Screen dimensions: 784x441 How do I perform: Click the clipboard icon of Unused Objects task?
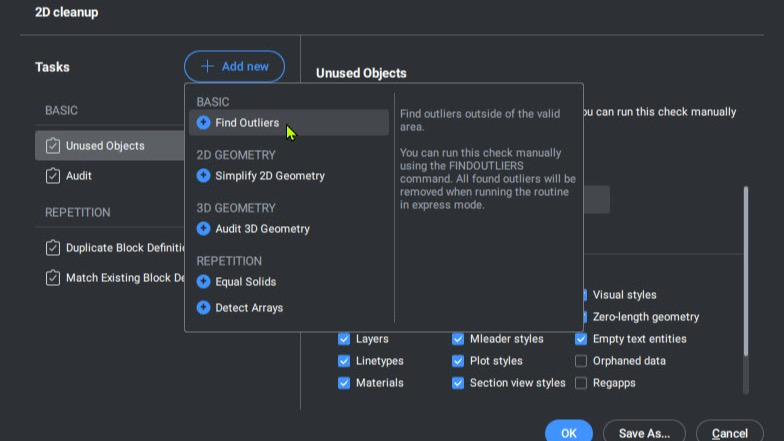pos(52,146)
